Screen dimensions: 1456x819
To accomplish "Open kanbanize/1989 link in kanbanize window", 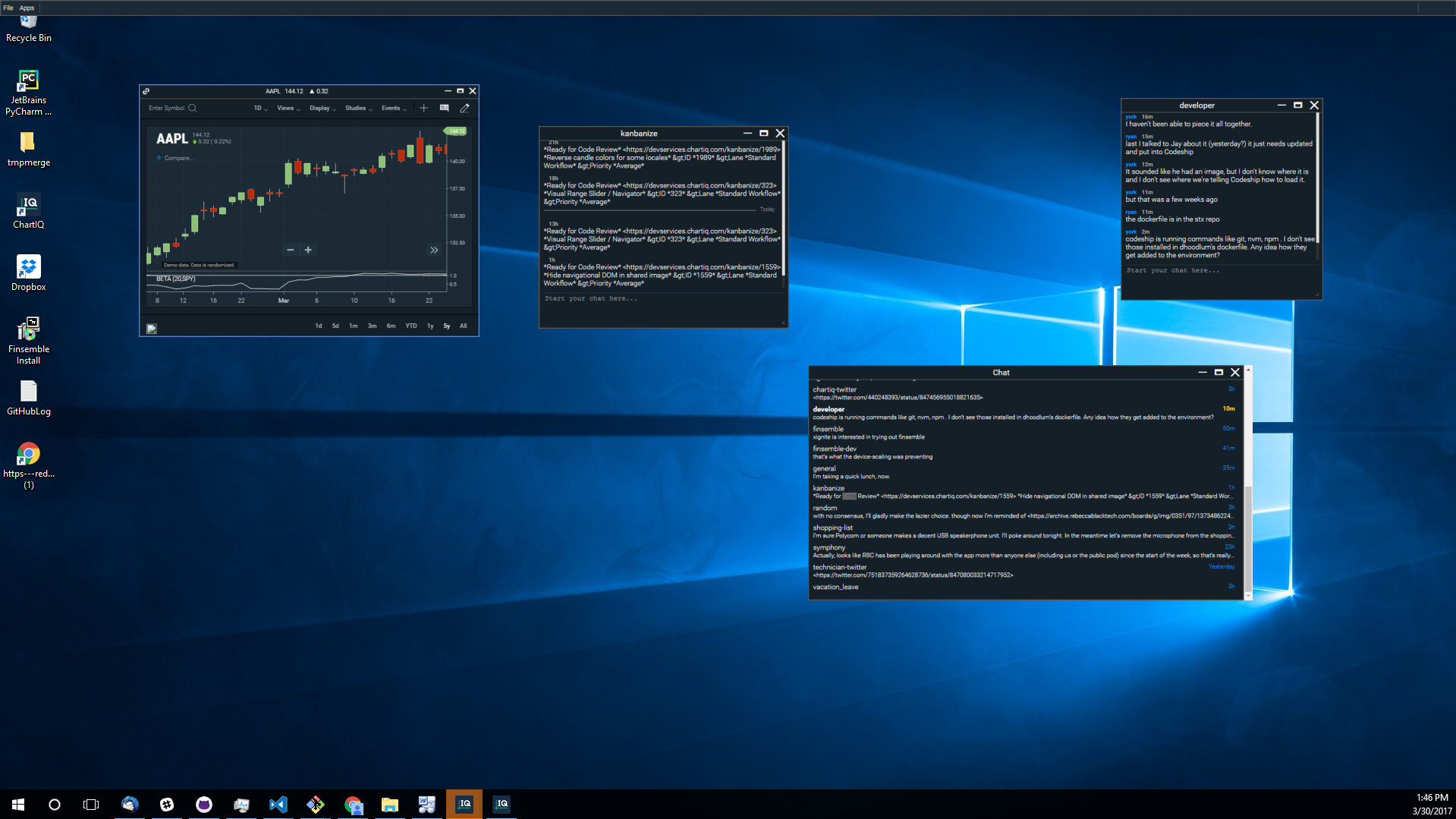I will [x=701, y=150].
